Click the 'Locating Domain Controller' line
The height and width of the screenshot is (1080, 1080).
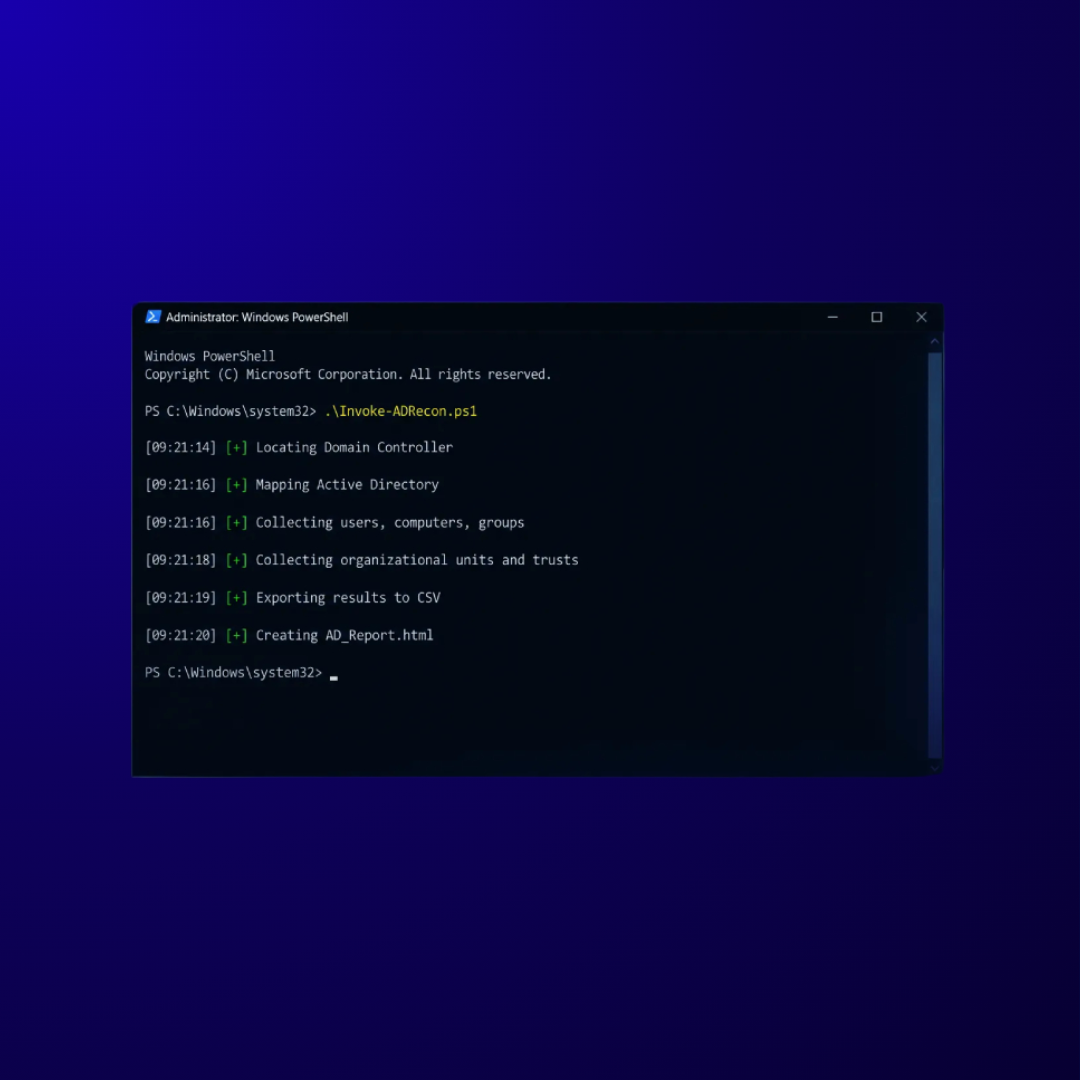point(354,448)
